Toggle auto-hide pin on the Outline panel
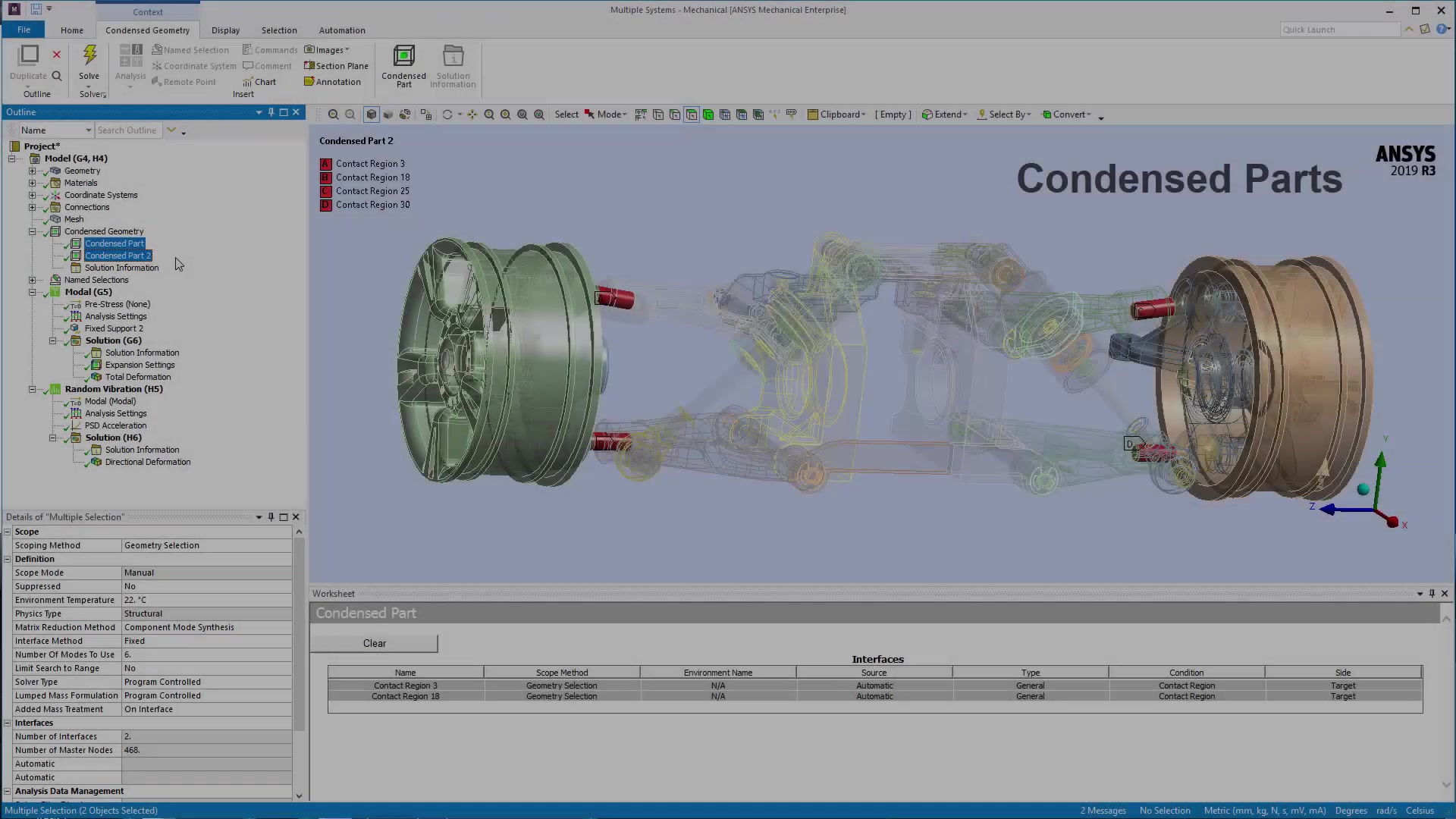The image size is (1456, 819). 271,111
